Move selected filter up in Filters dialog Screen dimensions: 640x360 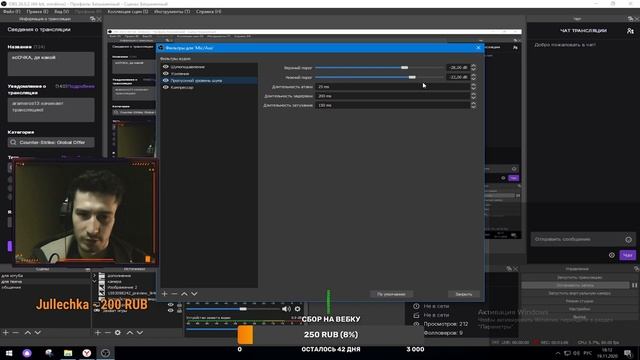(x=184, y=294)
